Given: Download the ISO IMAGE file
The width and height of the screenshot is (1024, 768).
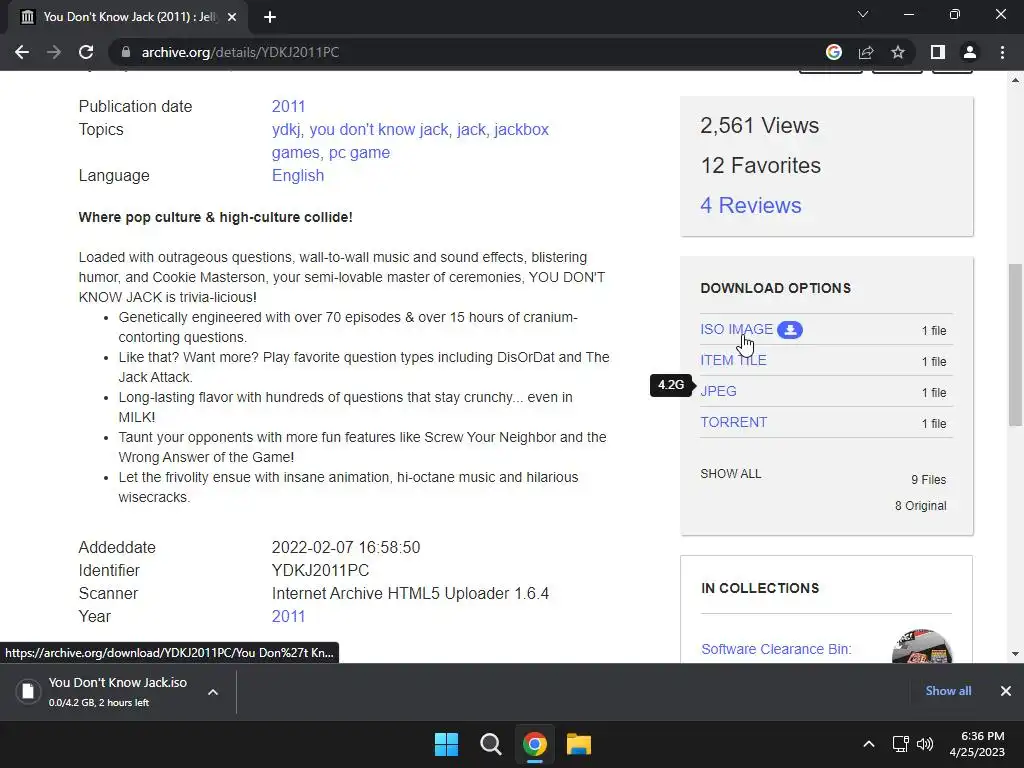Looking at the screenshot, I should (x=736, y=329).
